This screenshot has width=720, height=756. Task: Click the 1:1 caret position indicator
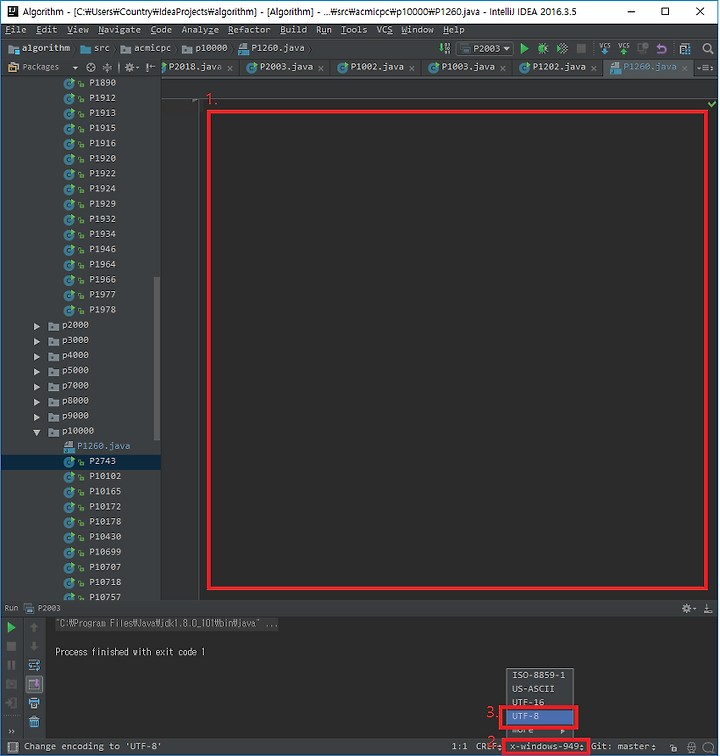point(460,747)
